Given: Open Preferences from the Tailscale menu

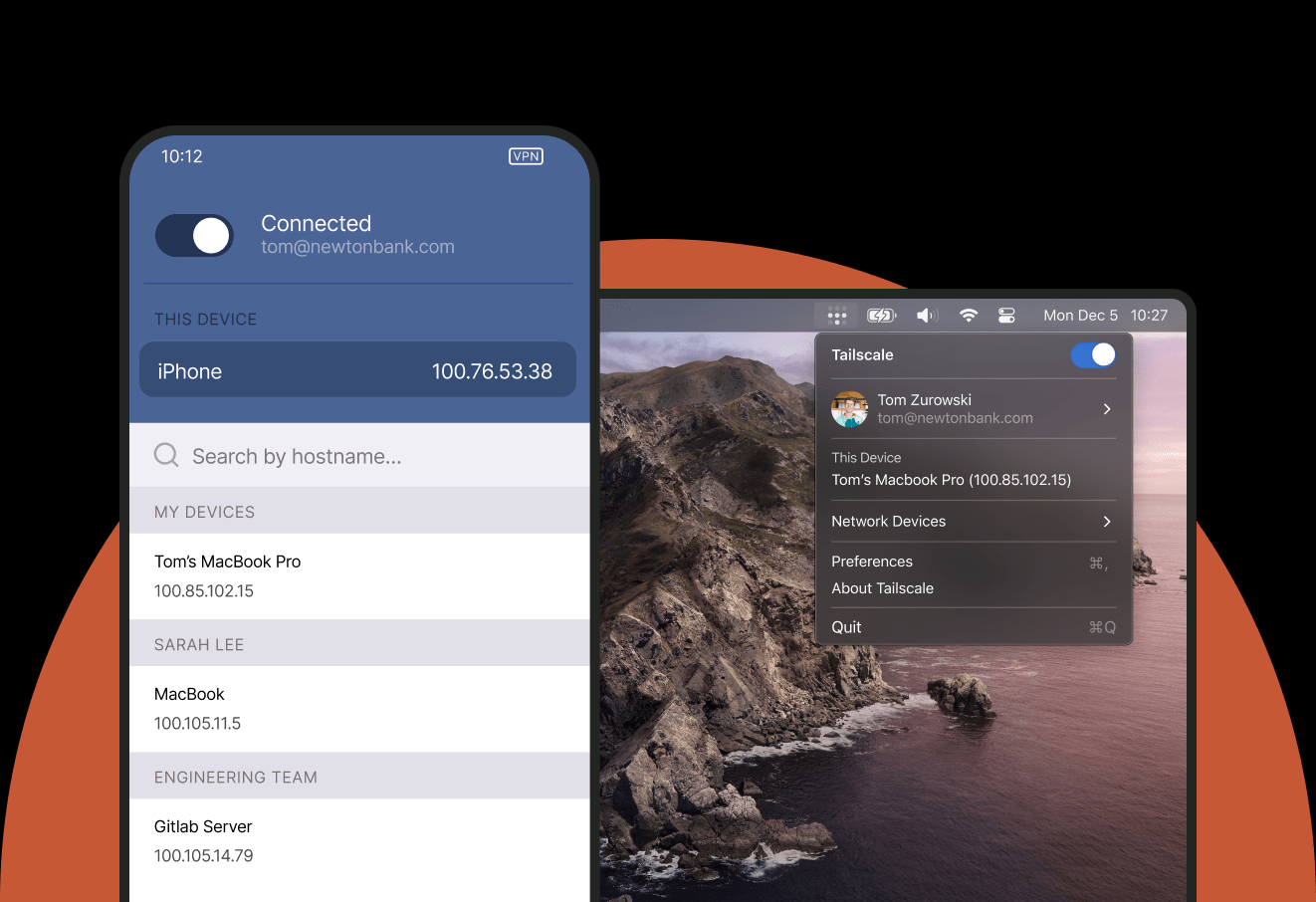Looking at the screenshot, I should pyautogui.click(x=974, y=562).
